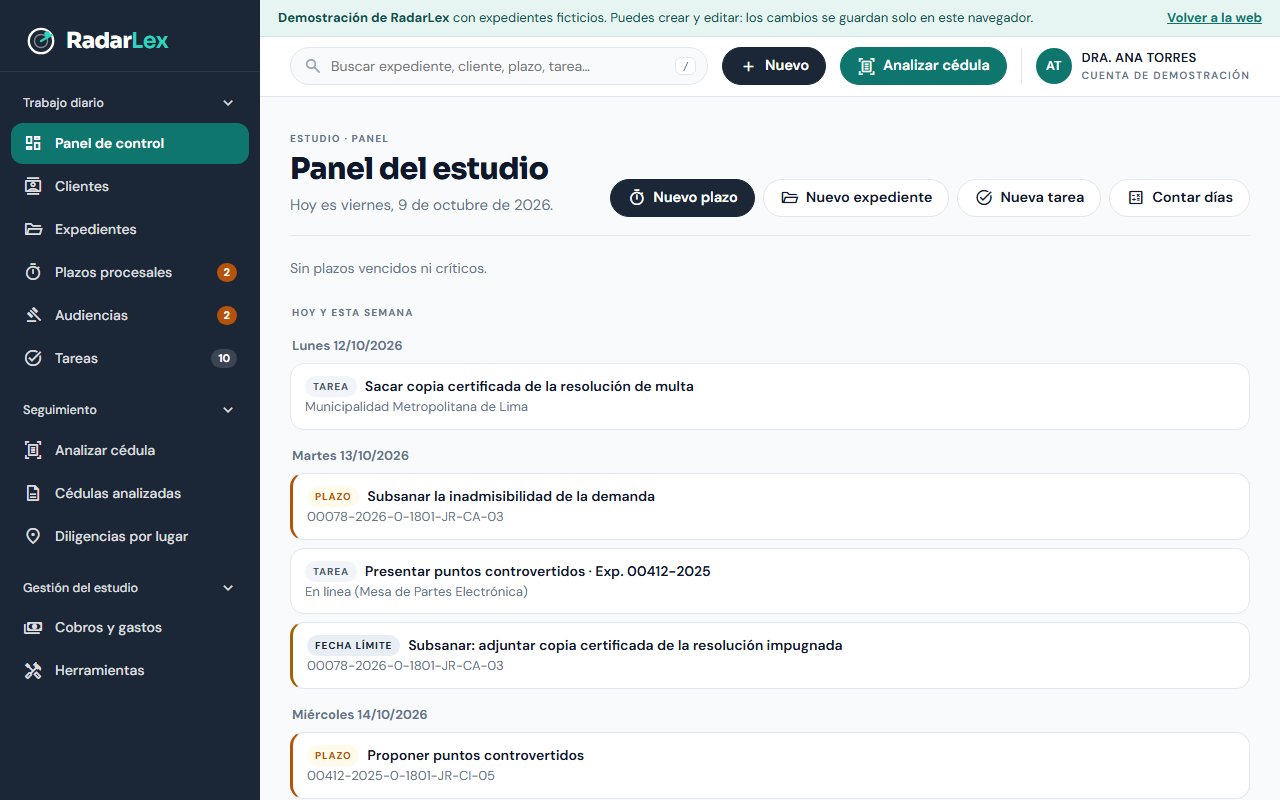Viewport: 1280px width, 800px height.
Task: Click the Miércoles 14/10/2026 date heading
Action: tap(360, 715)
